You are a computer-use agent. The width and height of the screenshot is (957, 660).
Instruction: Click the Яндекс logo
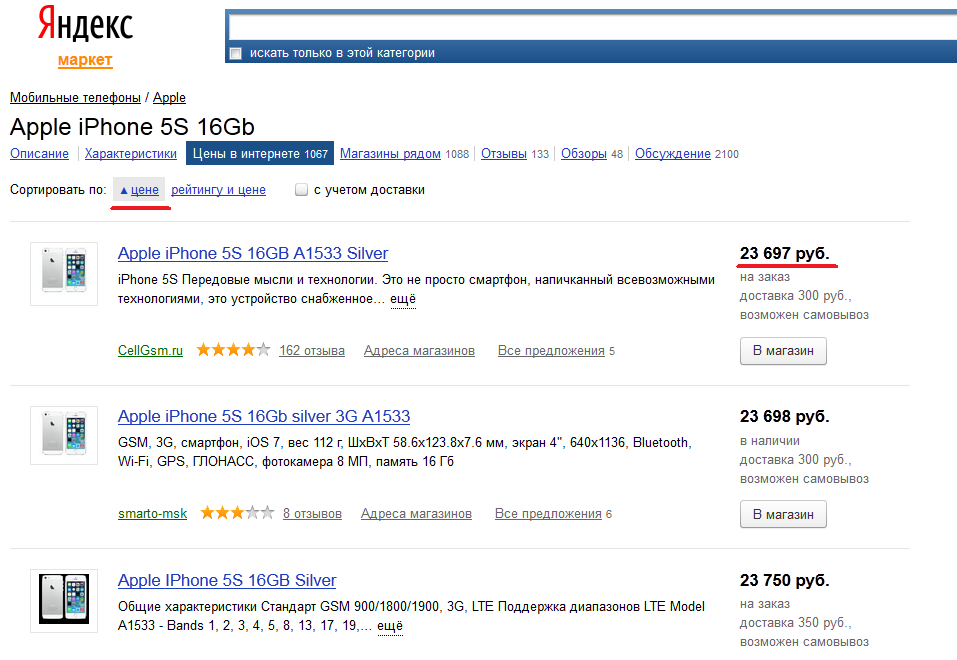pyautogui.click(x=85, y=24)
